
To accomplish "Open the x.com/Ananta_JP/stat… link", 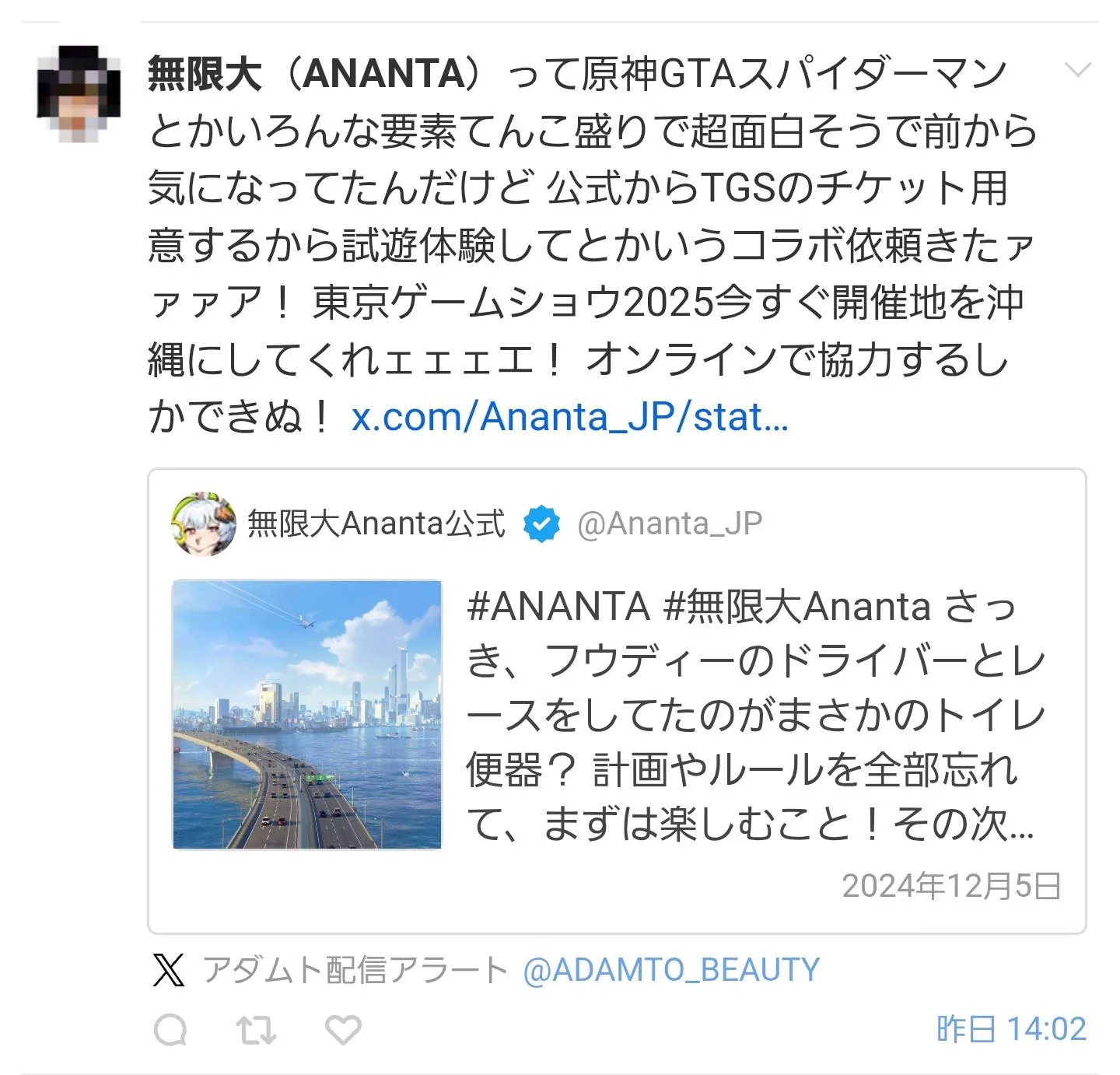I will (x=570, y=418).
